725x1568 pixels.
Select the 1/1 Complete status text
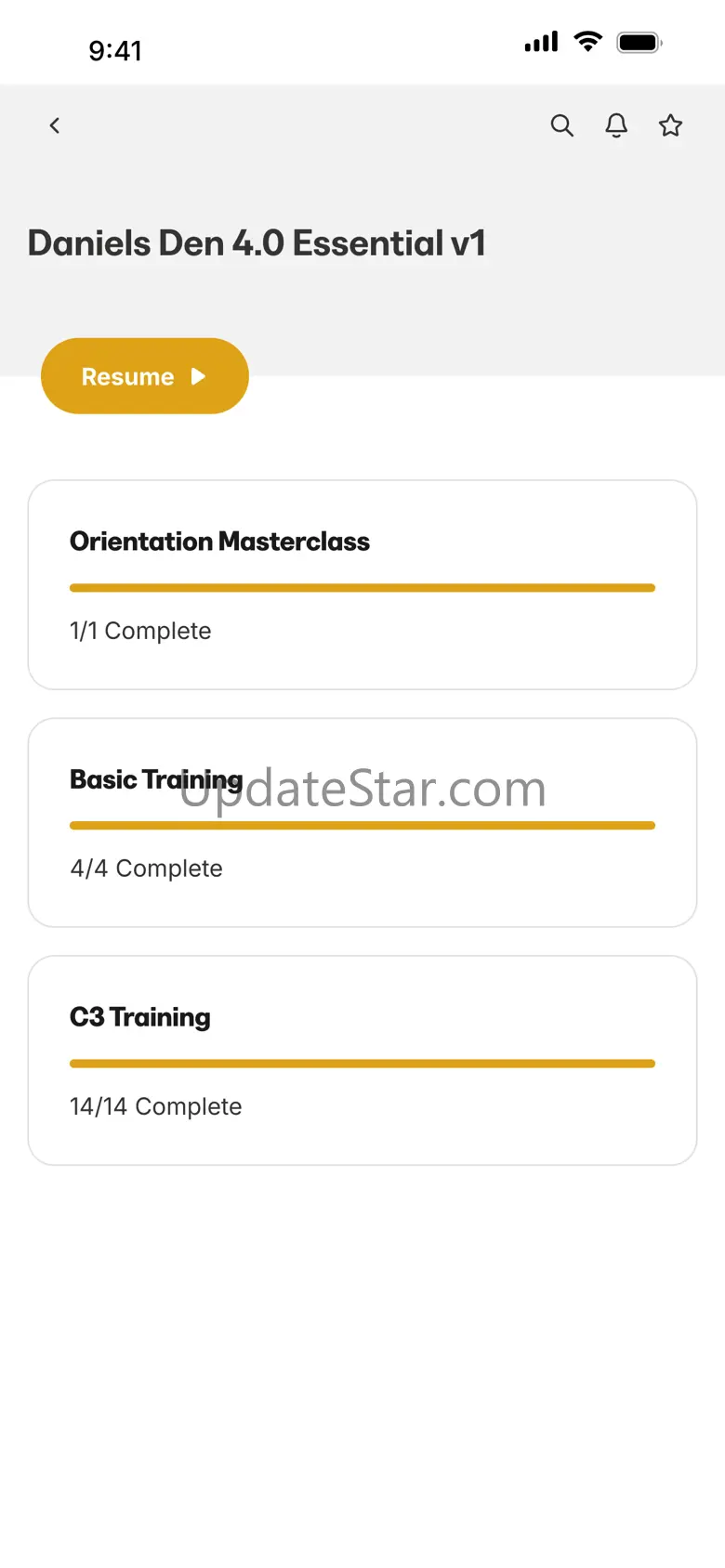tap(140, 631)
